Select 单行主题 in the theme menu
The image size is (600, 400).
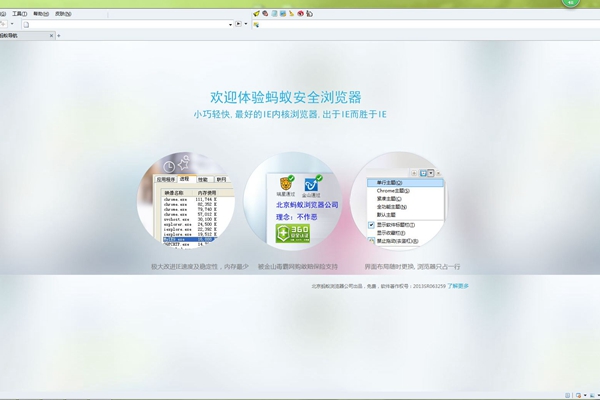pos(387,183)
